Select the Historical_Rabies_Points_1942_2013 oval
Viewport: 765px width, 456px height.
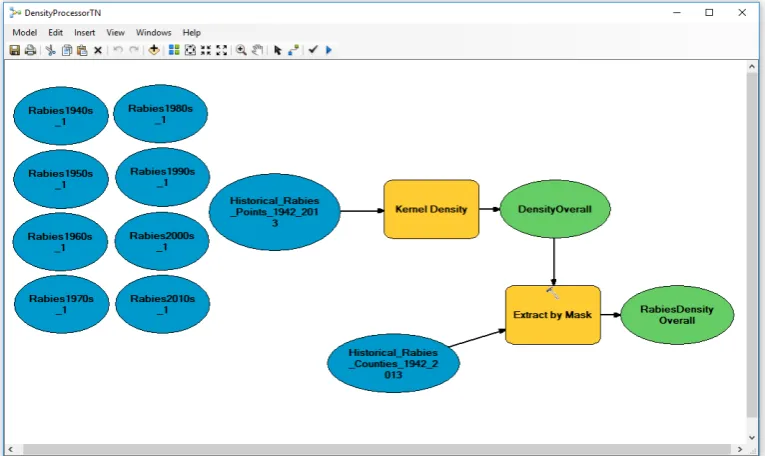click(275, 212)
